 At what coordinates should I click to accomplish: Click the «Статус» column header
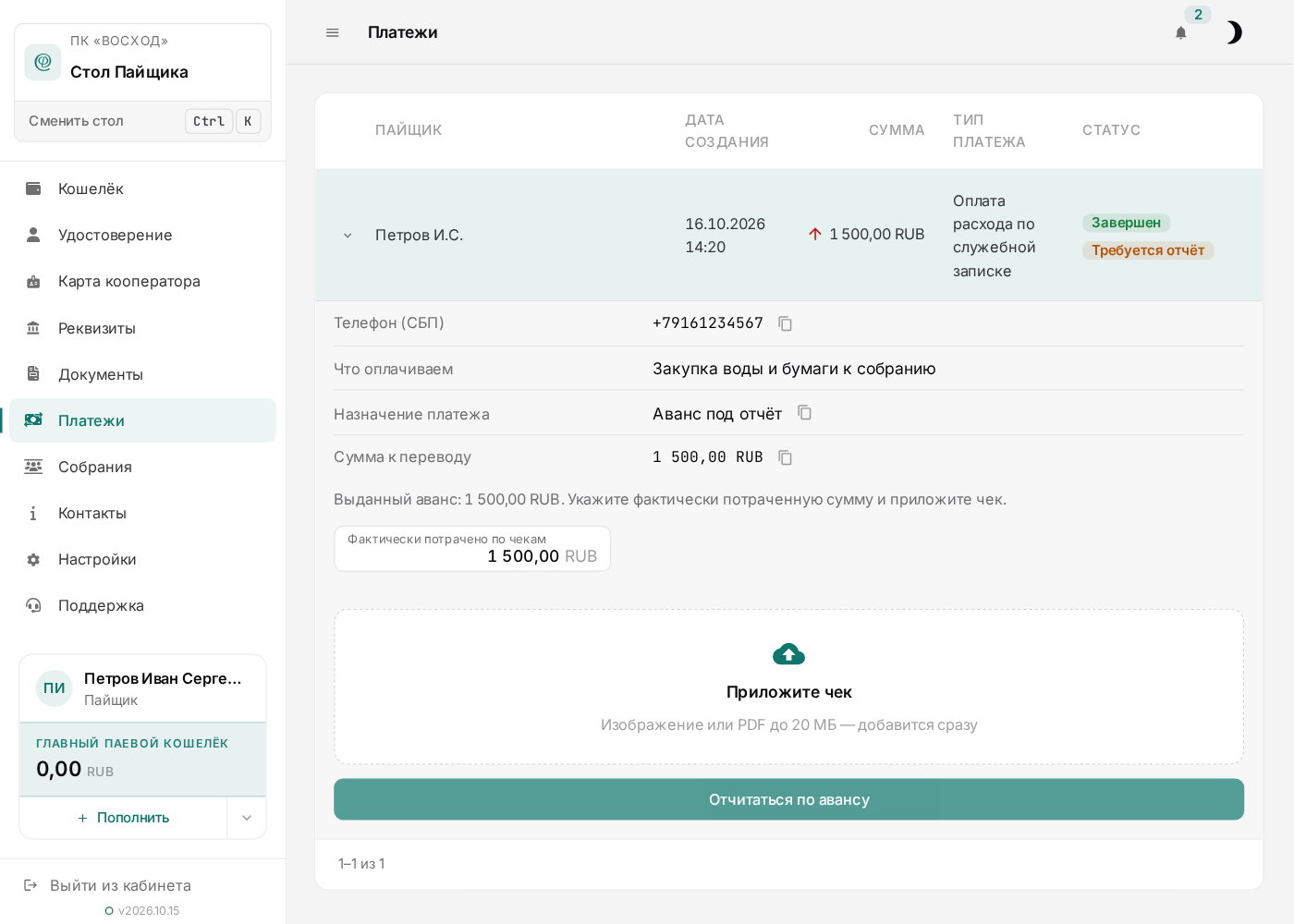coord(1112,130)
